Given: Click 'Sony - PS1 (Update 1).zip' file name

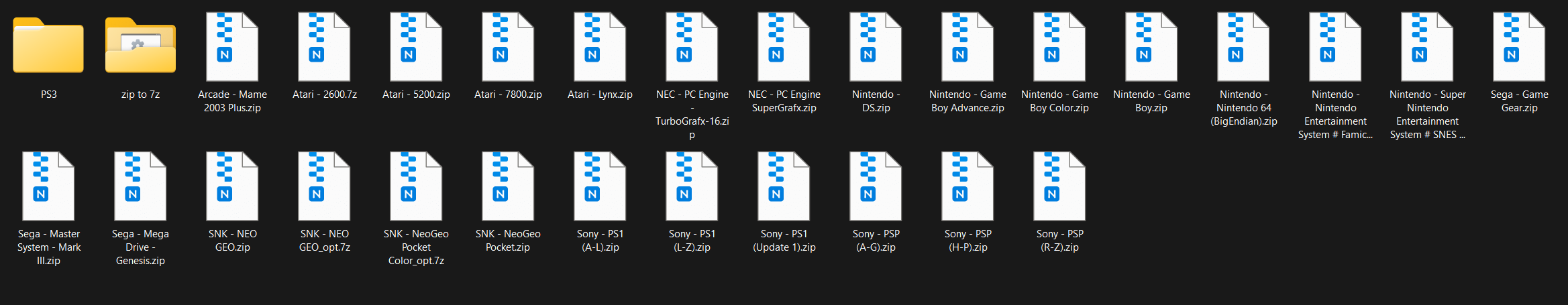Looking at the screenshot, I should (x=784, y=241).
